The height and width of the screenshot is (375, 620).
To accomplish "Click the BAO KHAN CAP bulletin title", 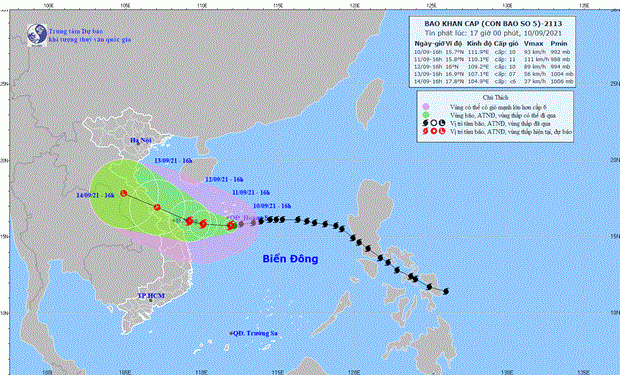I will tap(493, 24).
